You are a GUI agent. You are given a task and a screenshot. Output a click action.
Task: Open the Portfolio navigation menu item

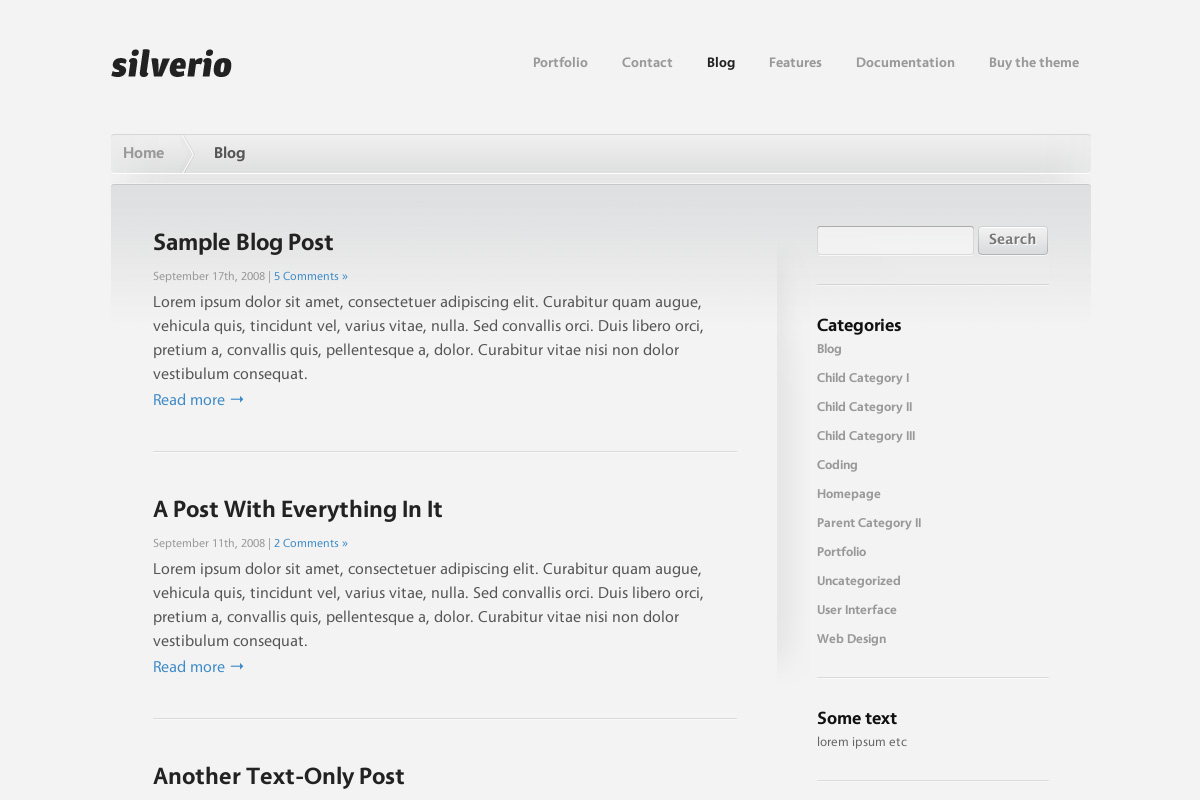560,63
